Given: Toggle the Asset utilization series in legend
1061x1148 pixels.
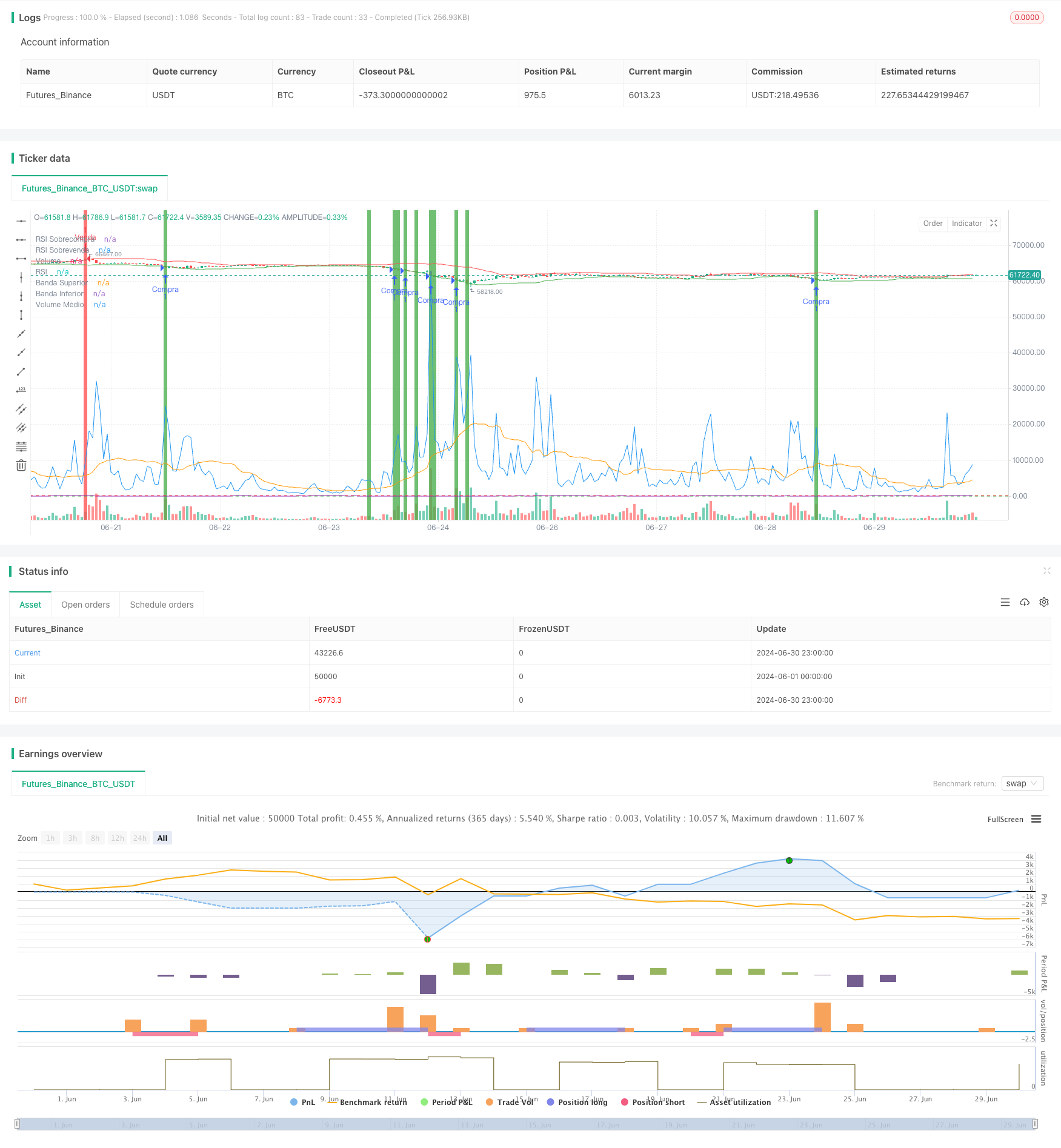Looking at the screenshot, I should [x=734, y=1102].
